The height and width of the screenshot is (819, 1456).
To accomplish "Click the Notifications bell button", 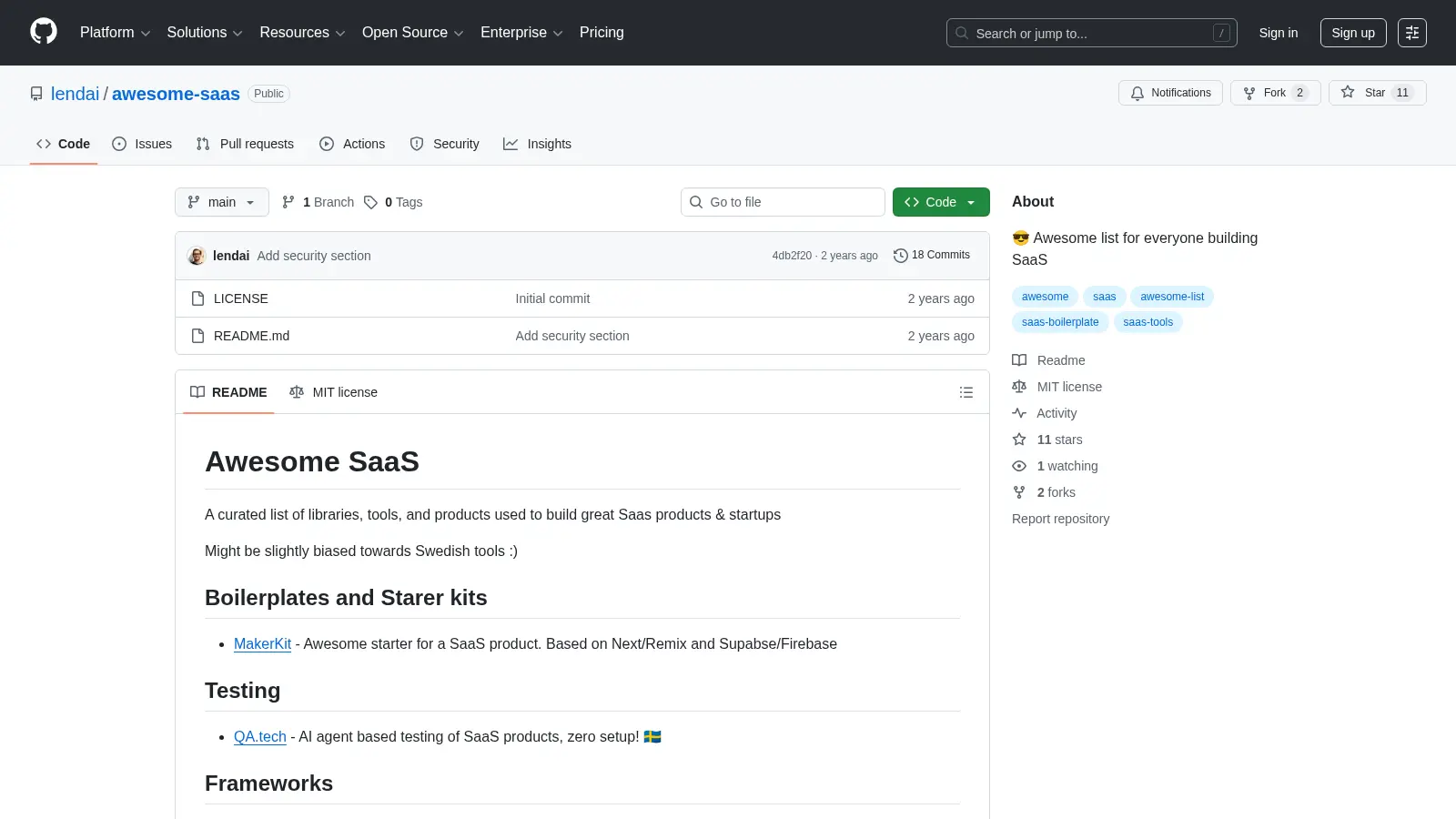I will tap(1170, 93).
